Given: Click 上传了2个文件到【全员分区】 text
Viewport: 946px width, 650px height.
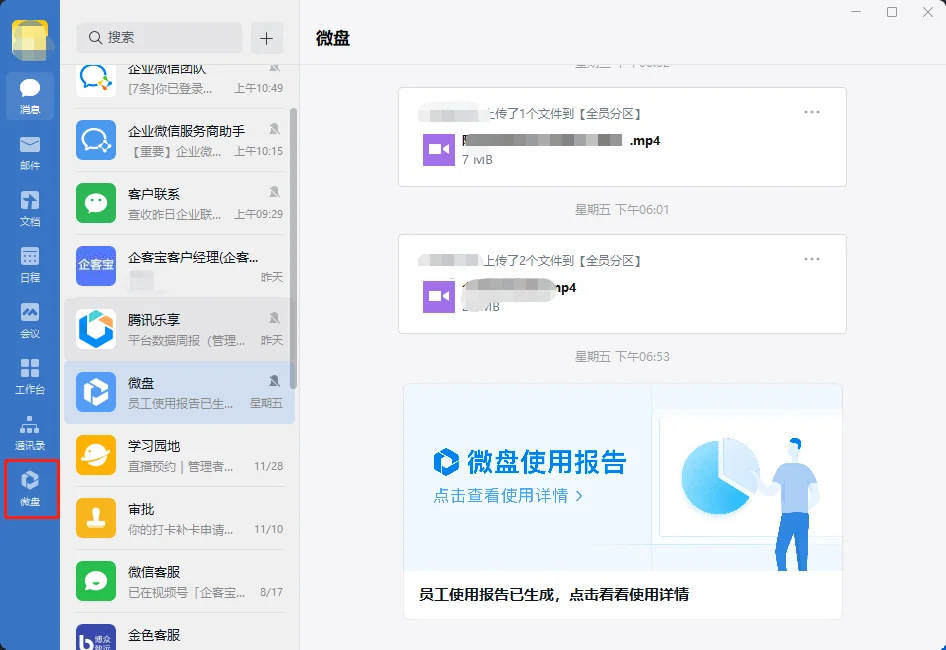Looking at the screenshot, I should (x=562, y=261).
